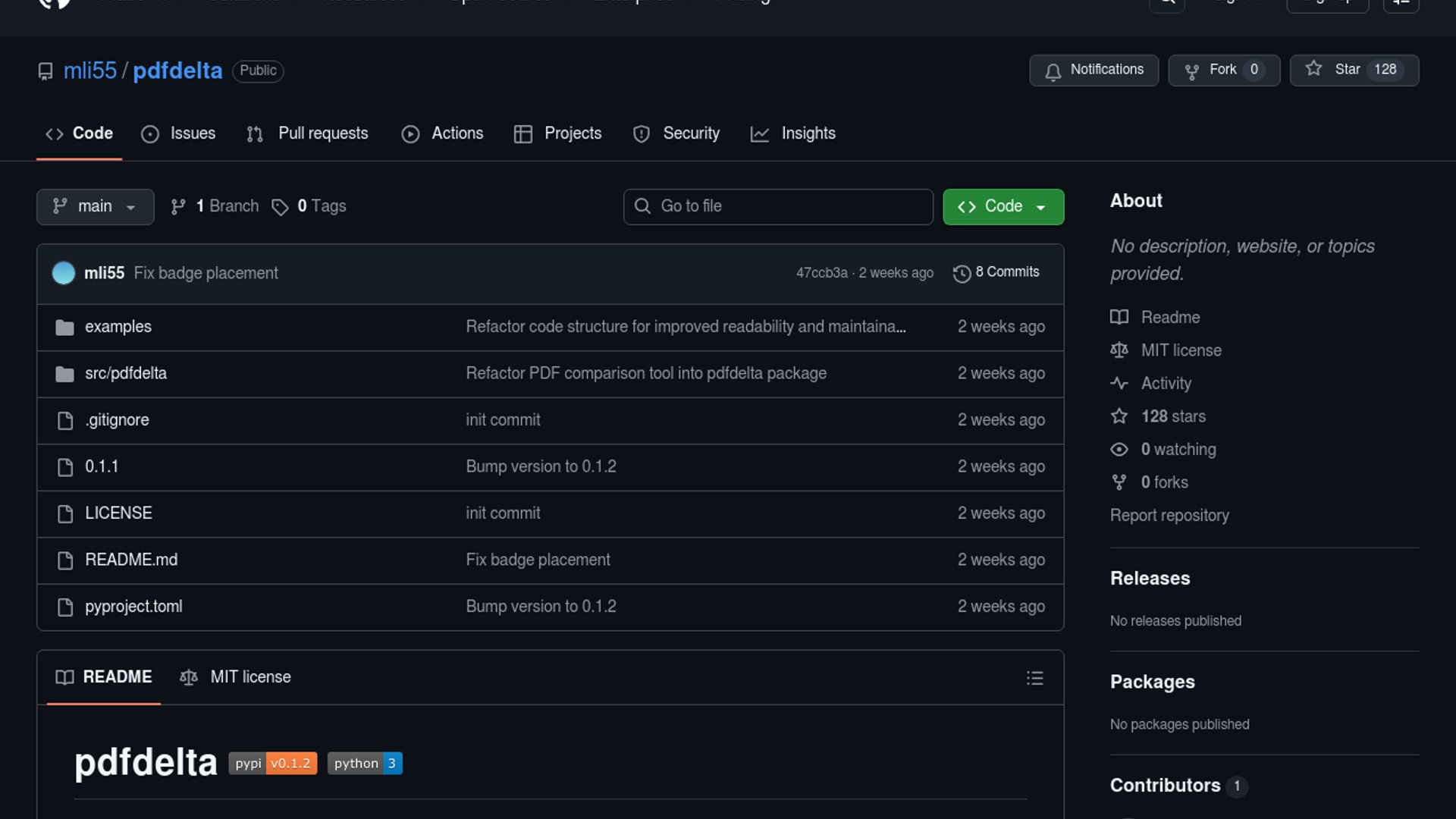This screenshot has width=1456, height=819.
Task: Open README outline list icon
Action: coord(1034,678)
